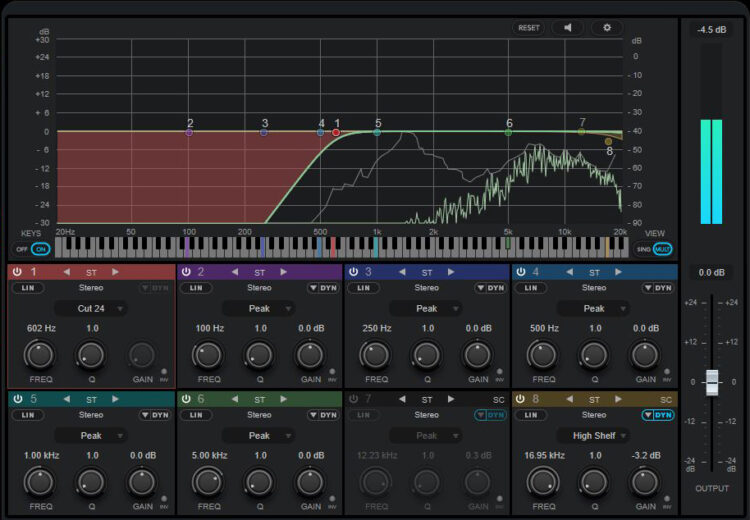Image resolution: width=750 pixels, height=520 pixels.
Task: Open settings with the gear icon
Action: (607, 28)
